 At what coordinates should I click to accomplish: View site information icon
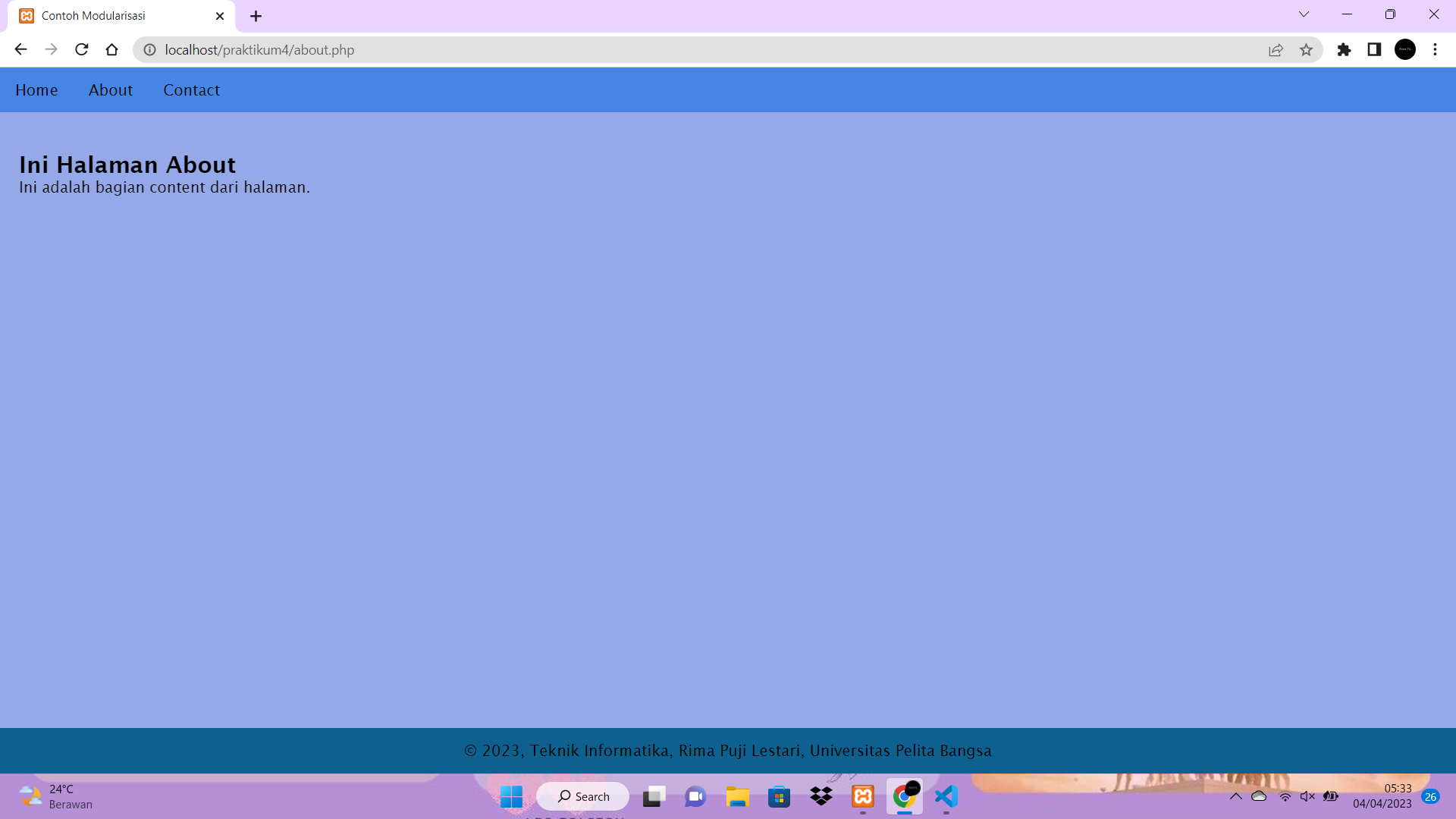click(150, 50)
